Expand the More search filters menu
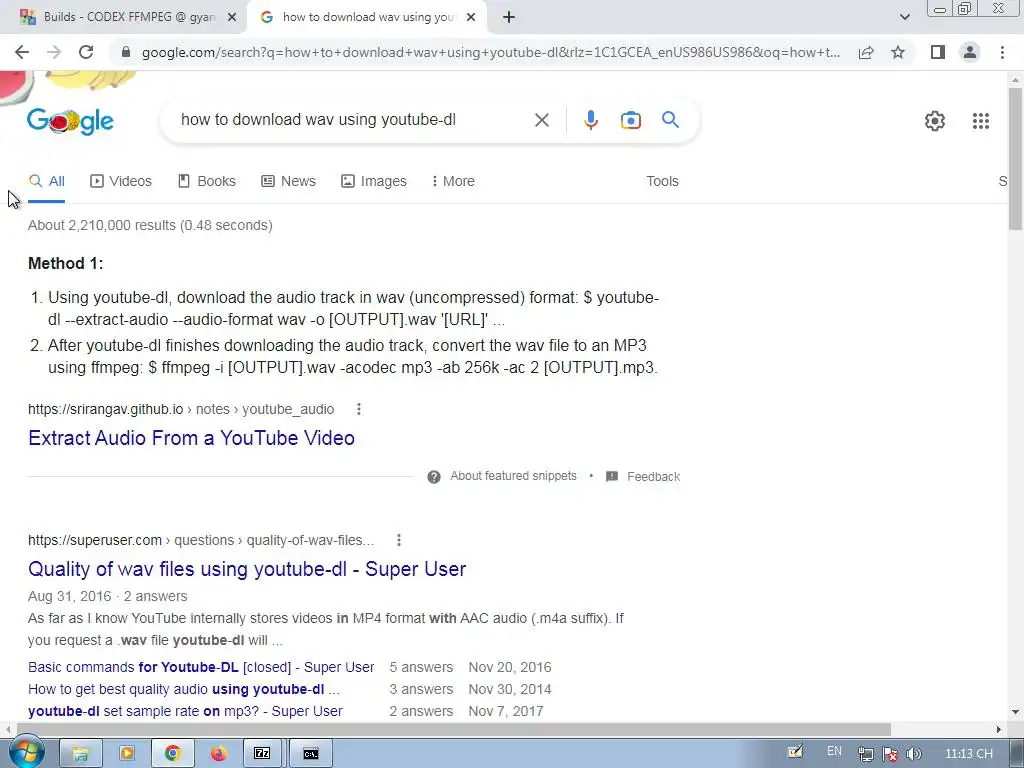Viewport: 1024px width, 768px height. 453,181
